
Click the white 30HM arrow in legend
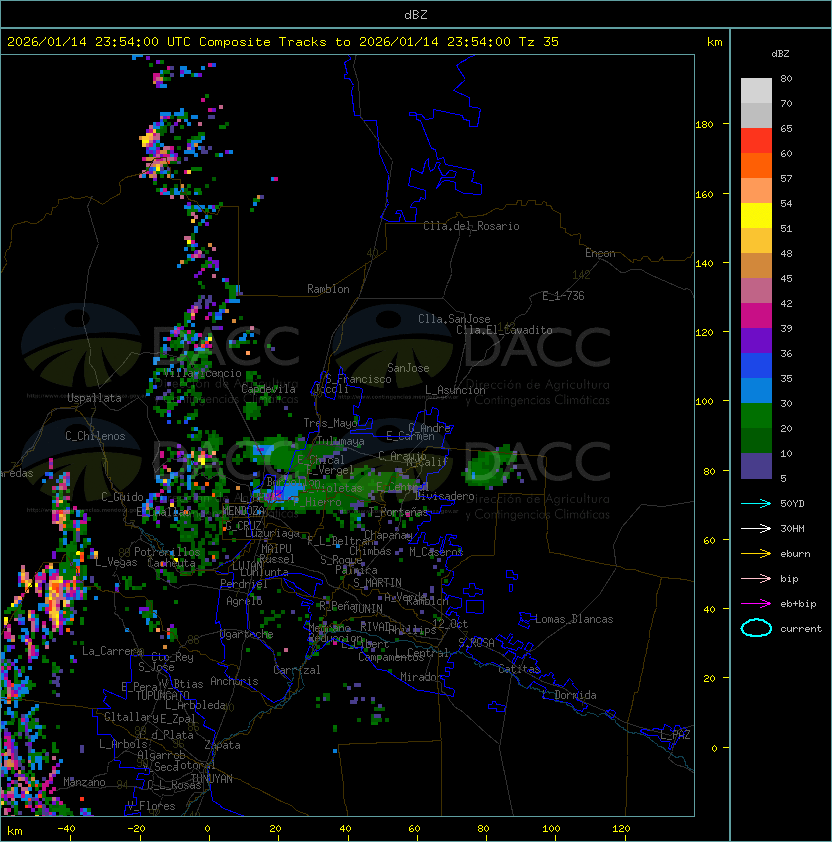coord(756,528)
